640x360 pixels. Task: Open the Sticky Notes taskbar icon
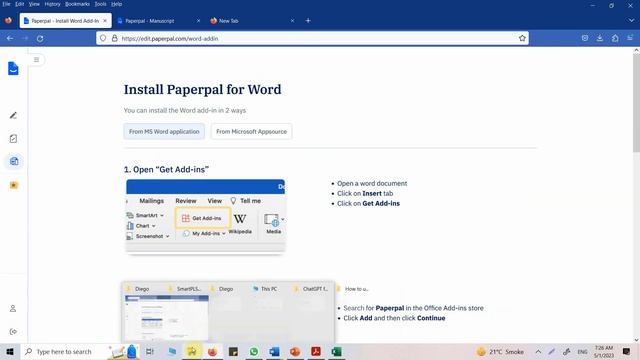coord(233,351)
